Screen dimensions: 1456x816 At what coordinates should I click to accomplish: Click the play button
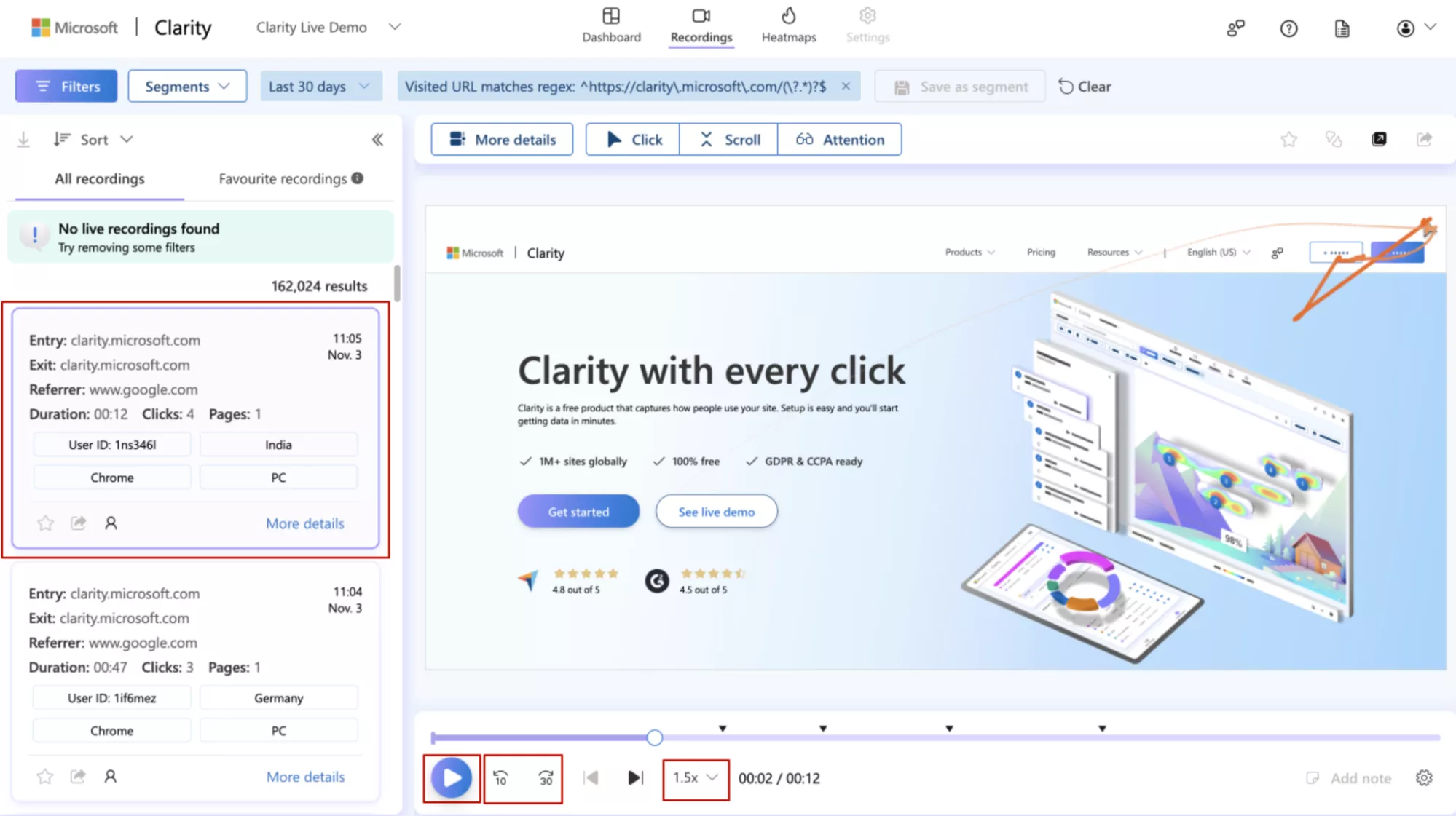pos(452,778)
